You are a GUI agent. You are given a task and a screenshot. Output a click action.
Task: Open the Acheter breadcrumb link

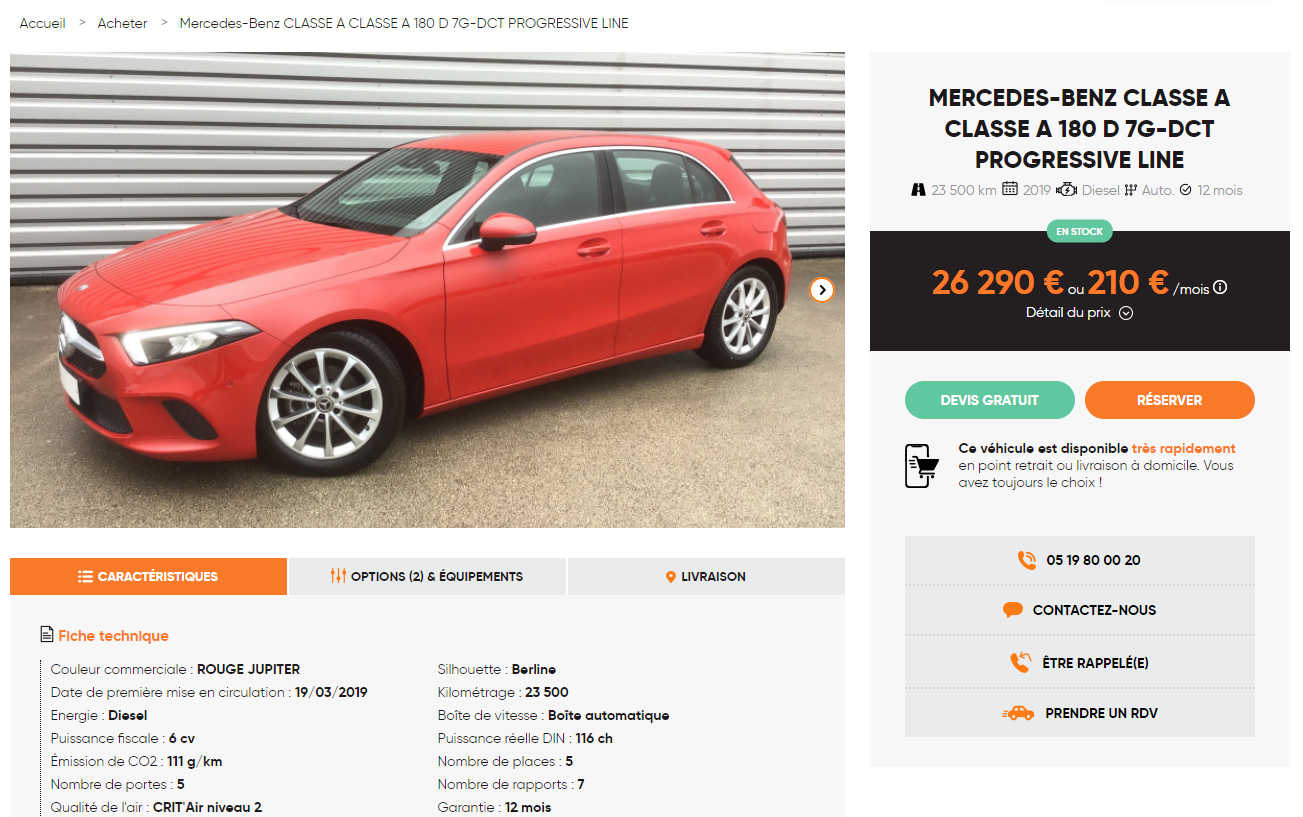click(x=122, y=23)
